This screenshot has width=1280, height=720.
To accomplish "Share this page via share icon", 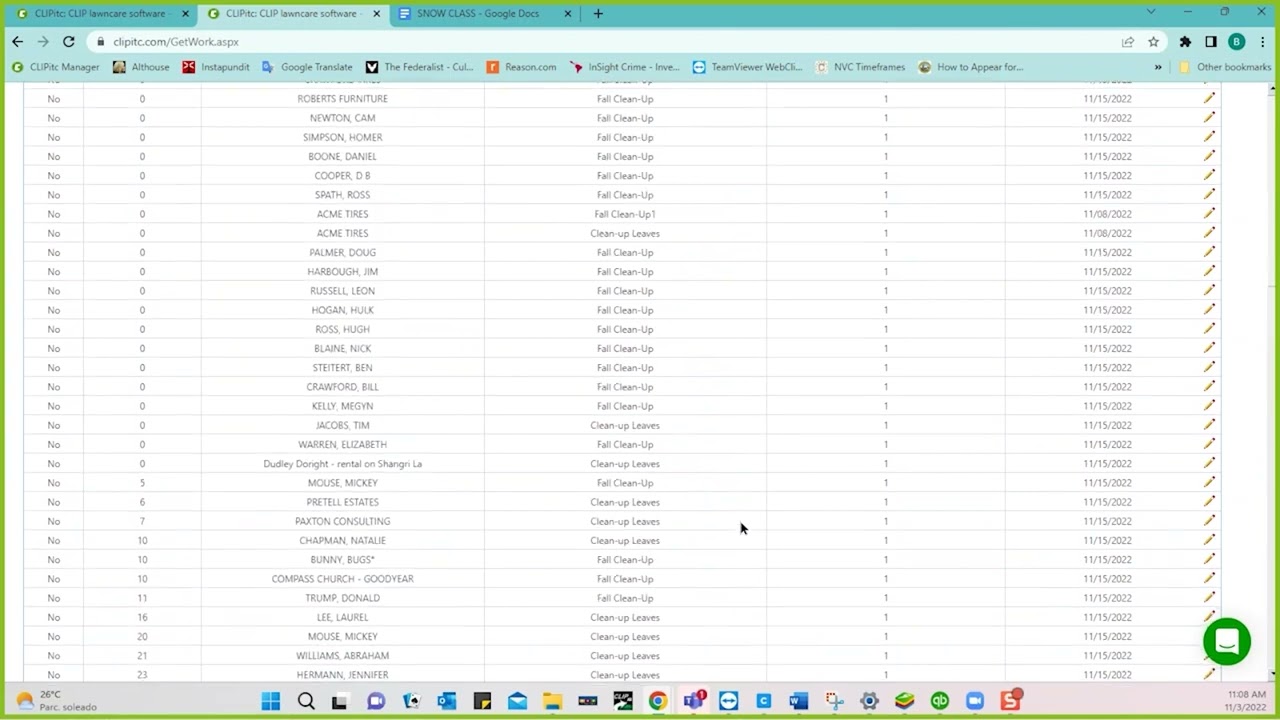I will coord(1128,41).
